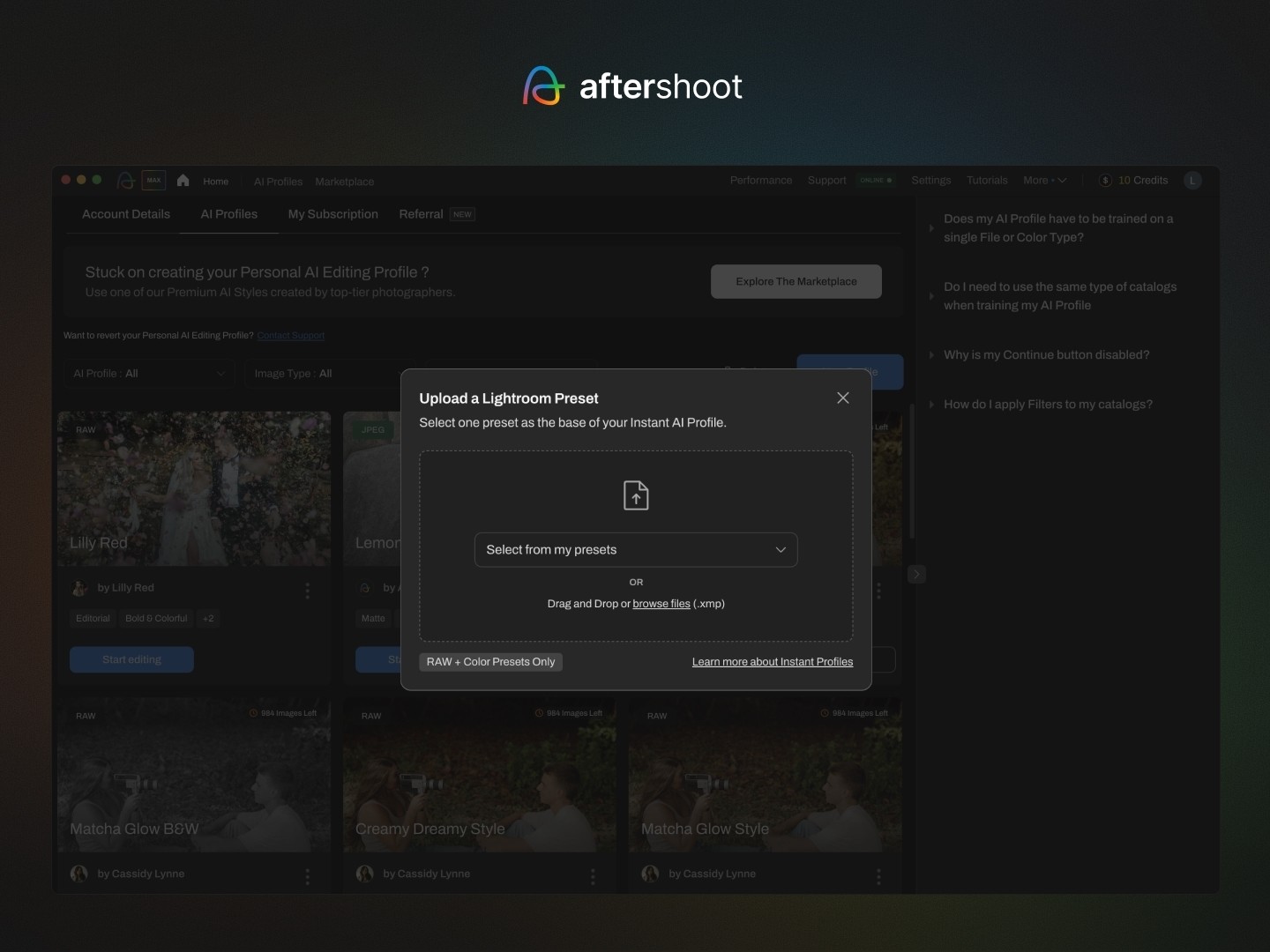Image resolution: width=1270 pixels, height=952 pixels.
Task: Click the upload file icon in dialog
Action: click(636, 495)
